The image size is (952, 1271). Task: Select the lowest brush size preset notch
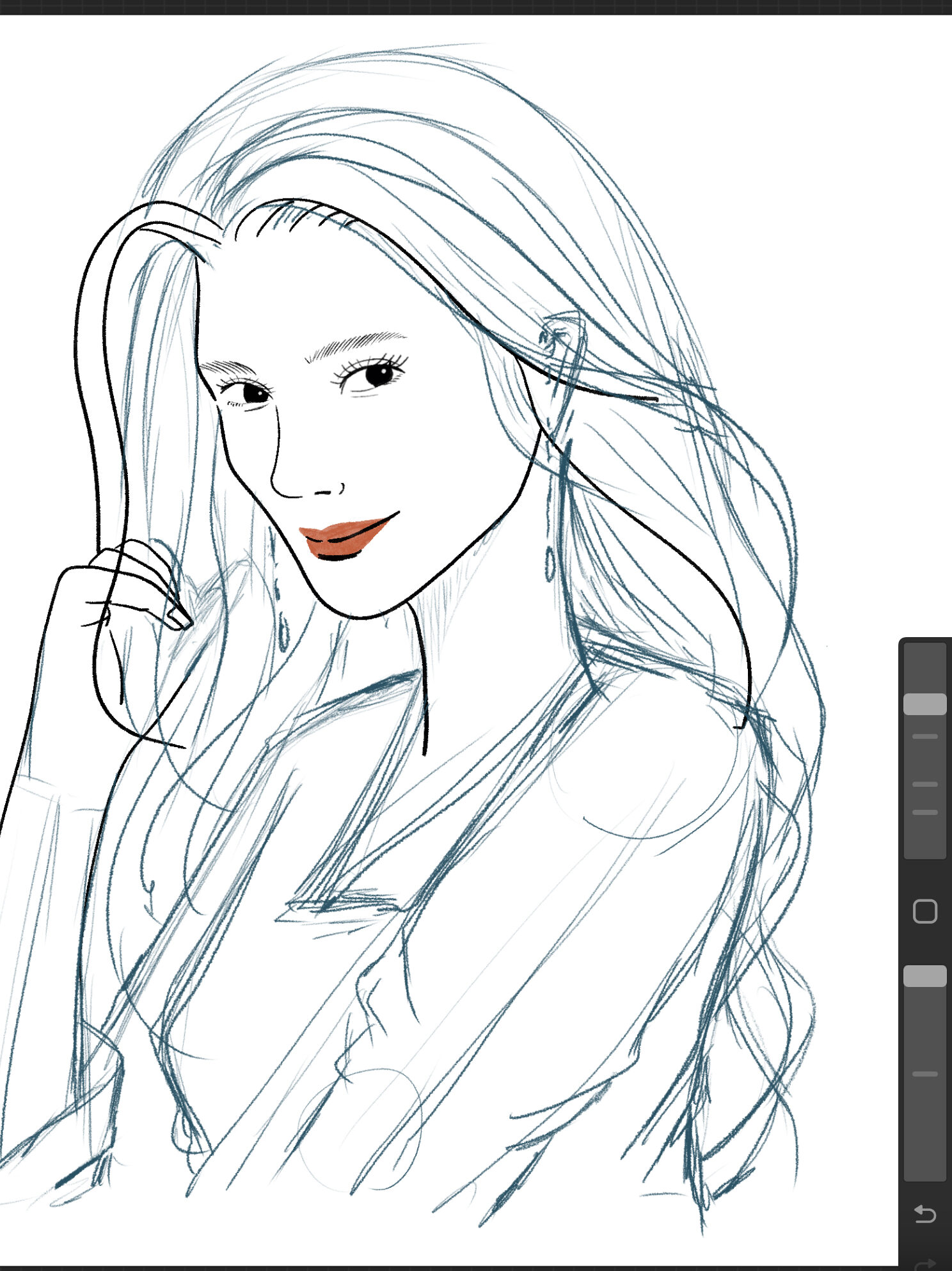coord(924,812)
